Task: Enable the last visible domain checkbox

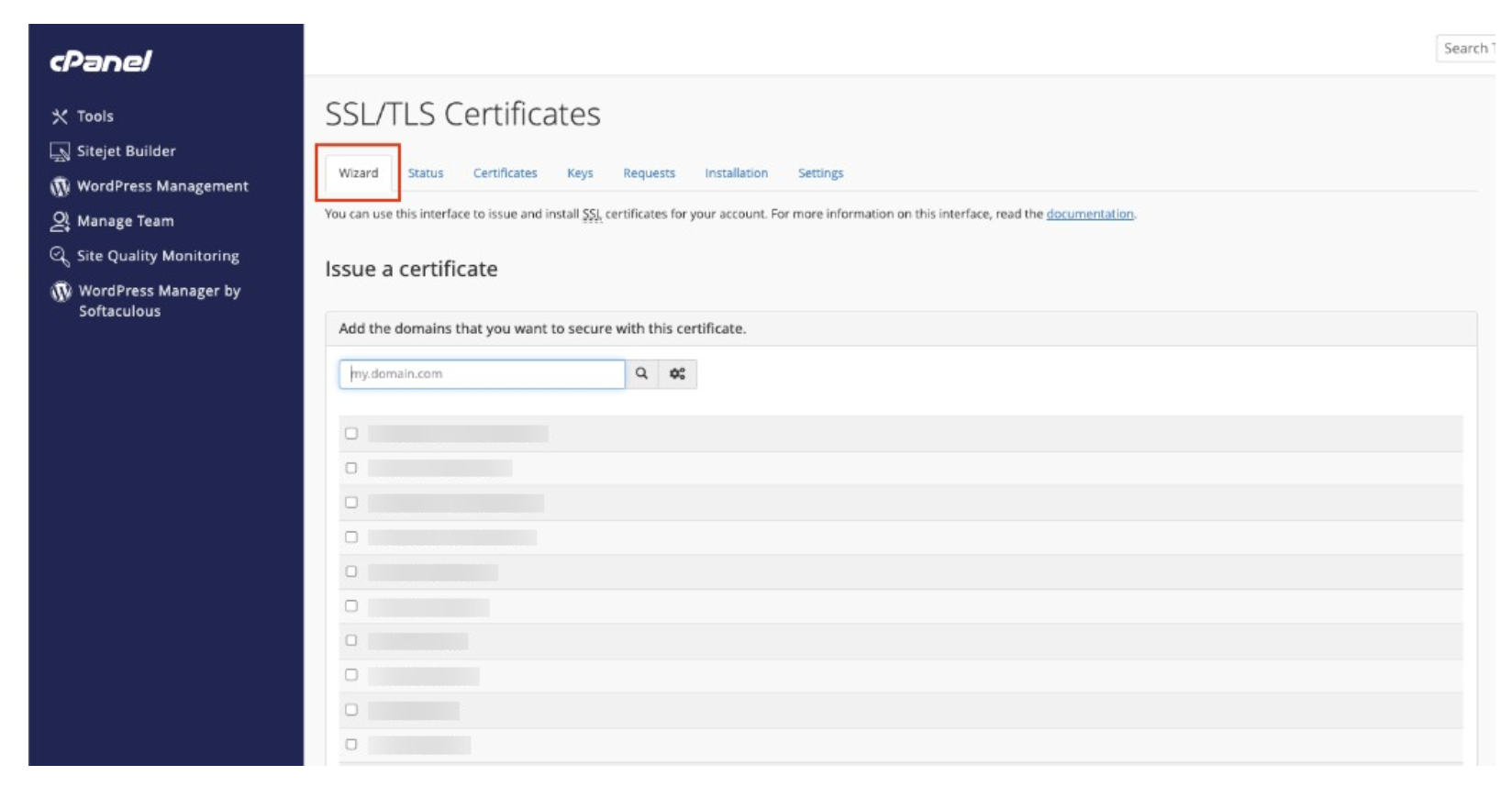Action: [351, 745]
